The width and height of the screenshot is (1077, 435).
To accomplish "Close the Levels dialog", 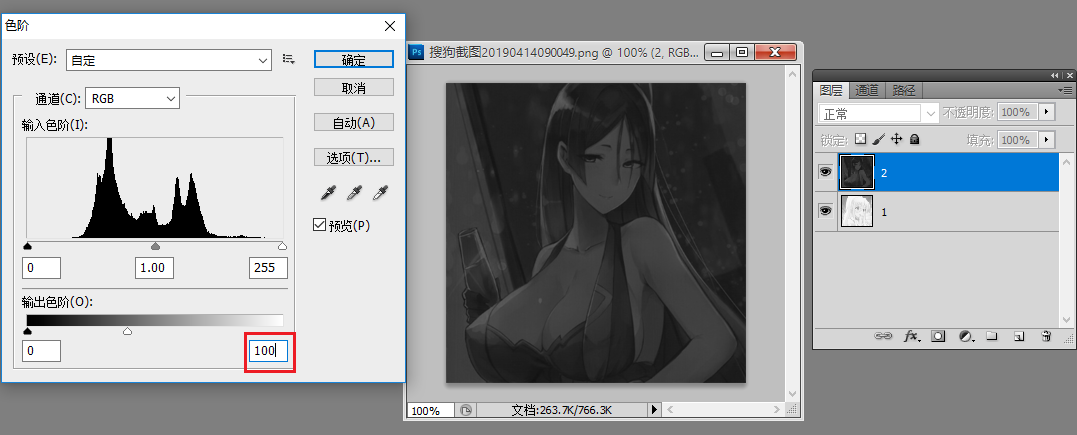I will (x=389, y=26).
